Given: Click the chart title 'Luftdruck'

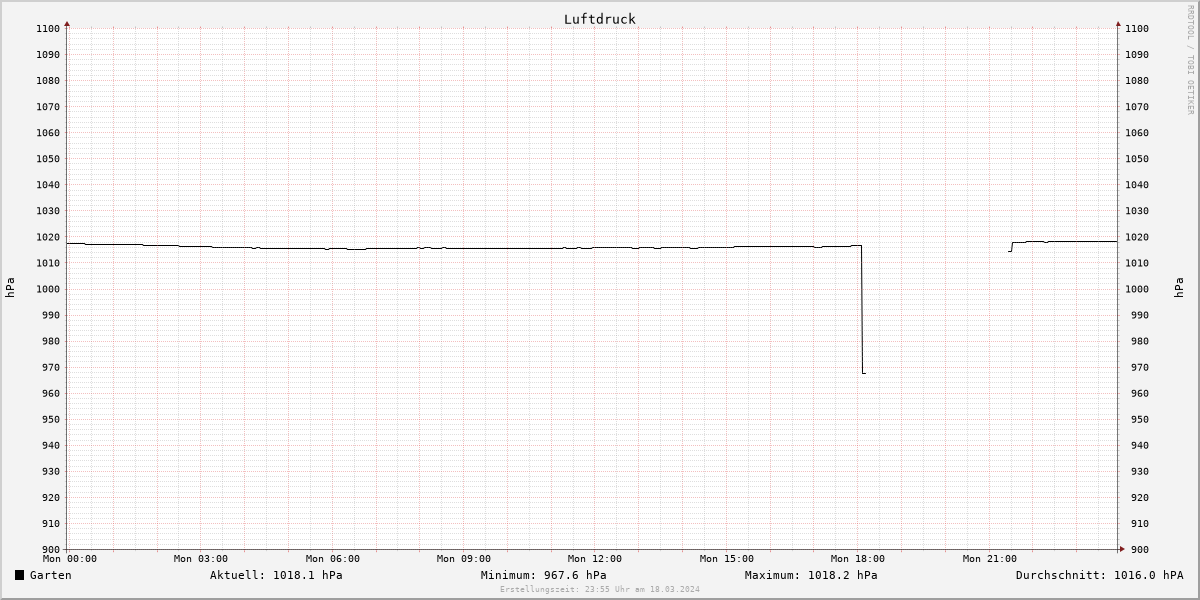Looking at the screenshot, I should point(599,19).
